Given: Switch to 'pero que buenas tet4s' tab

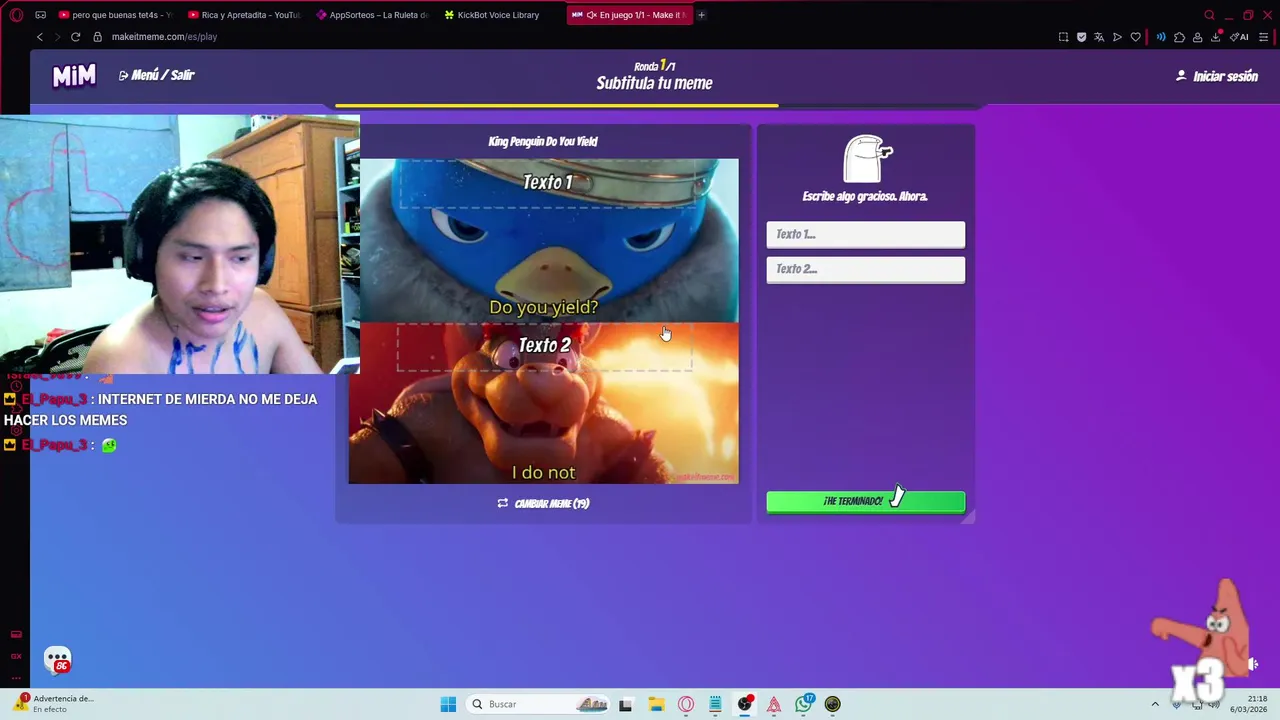Looking at the screenshot, I should click(x=114, y=15).
